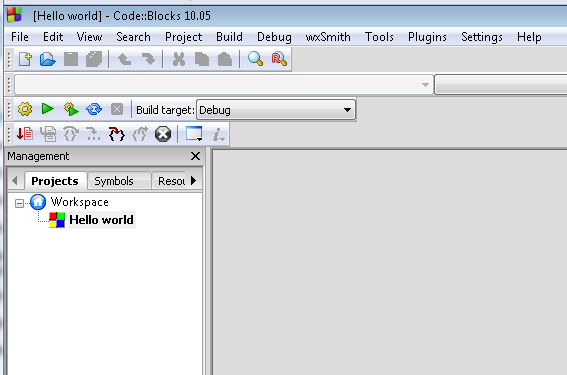
Task: Click the Open file folder icon
Action: [48, 59]
